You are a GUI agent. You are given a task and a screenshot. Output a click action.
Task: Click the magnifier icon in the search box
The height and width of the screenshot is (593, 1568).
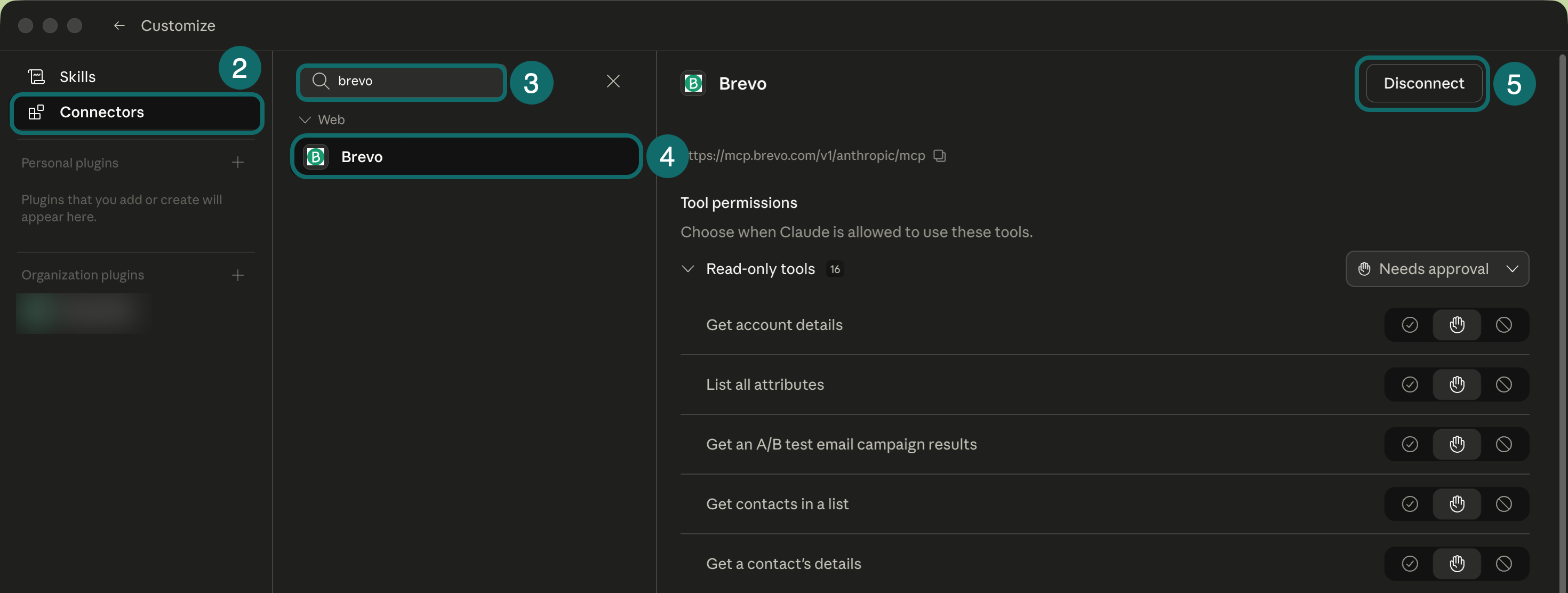(x=320, y=81)
